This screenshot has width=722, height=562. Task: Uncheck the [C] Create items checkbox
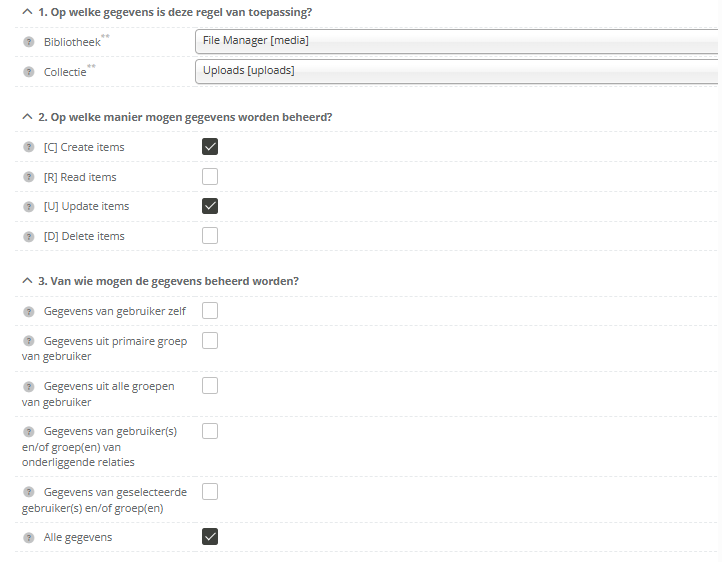210,147
